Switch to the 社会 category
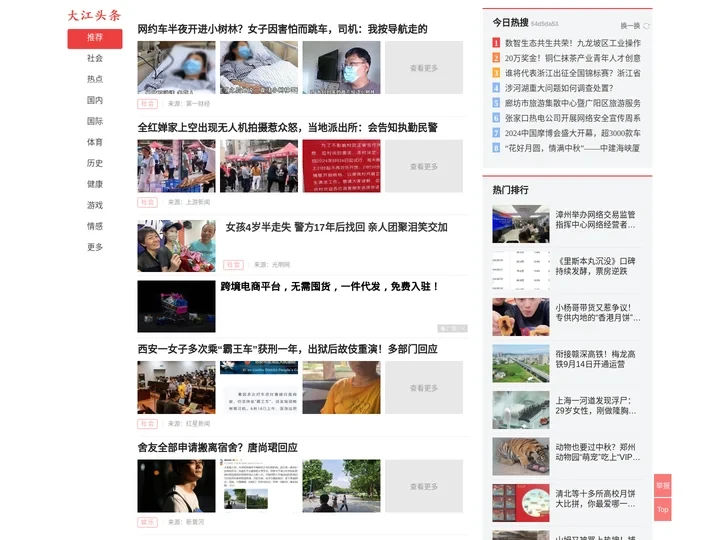The width and height of the screenshot is (720, 540). (95, 58)
